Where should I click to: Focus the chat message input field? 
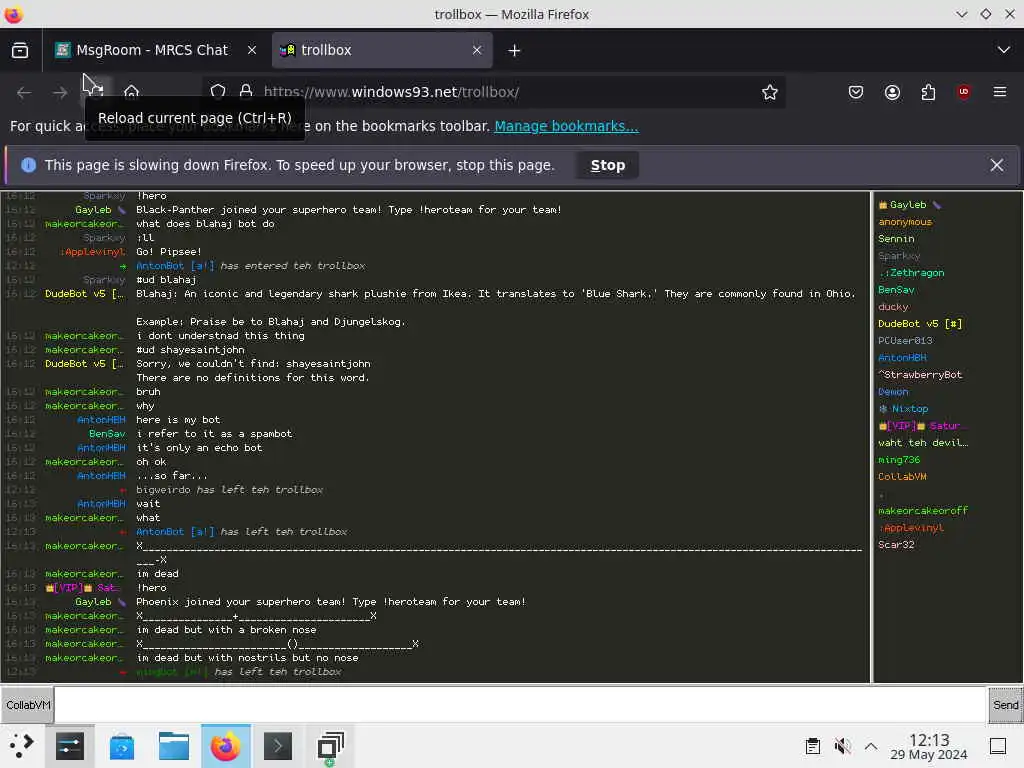click(x=519, y=705)
